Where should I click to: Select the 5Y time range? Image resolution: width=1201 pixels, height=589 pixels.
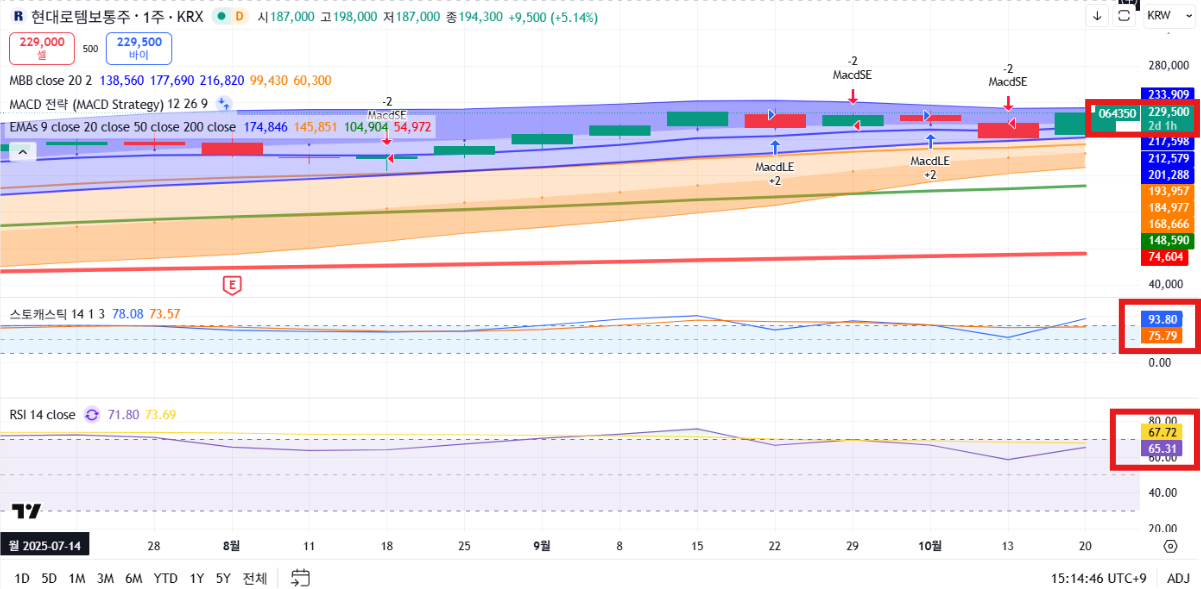[223, 577]
